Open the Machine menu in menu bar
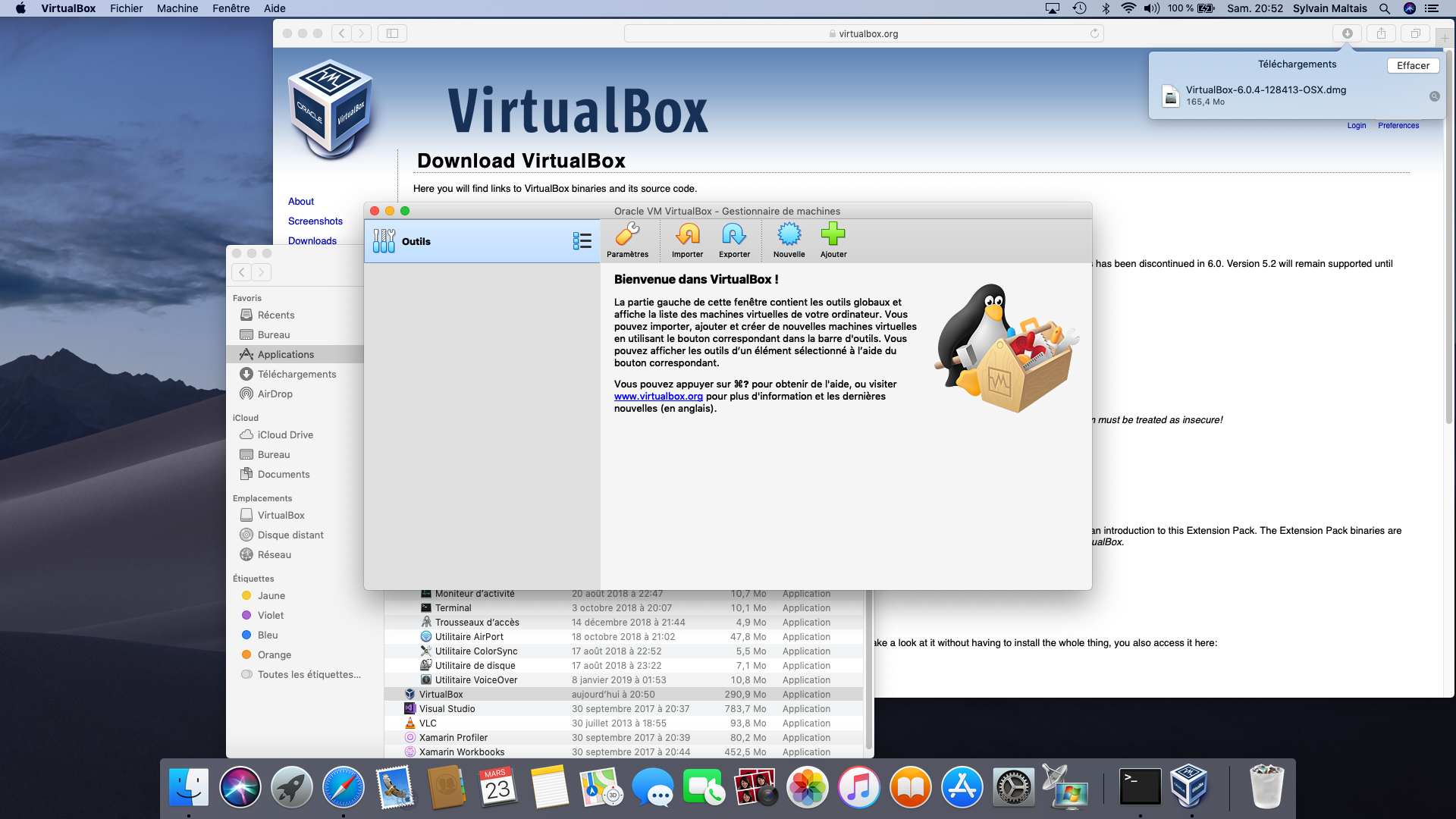This screenshot has width=1456, height=819. pos(177,8)
